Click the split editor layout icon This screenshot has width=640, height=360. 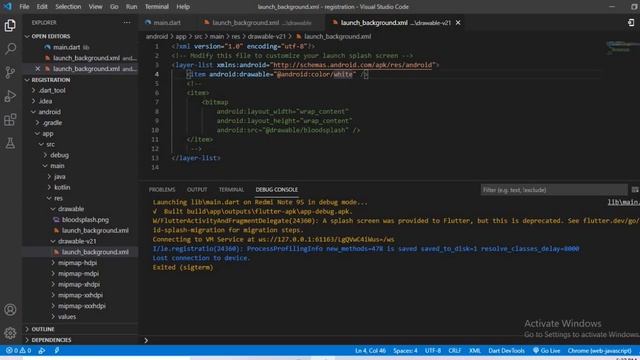pyautogui.click(x=631, y=23)
